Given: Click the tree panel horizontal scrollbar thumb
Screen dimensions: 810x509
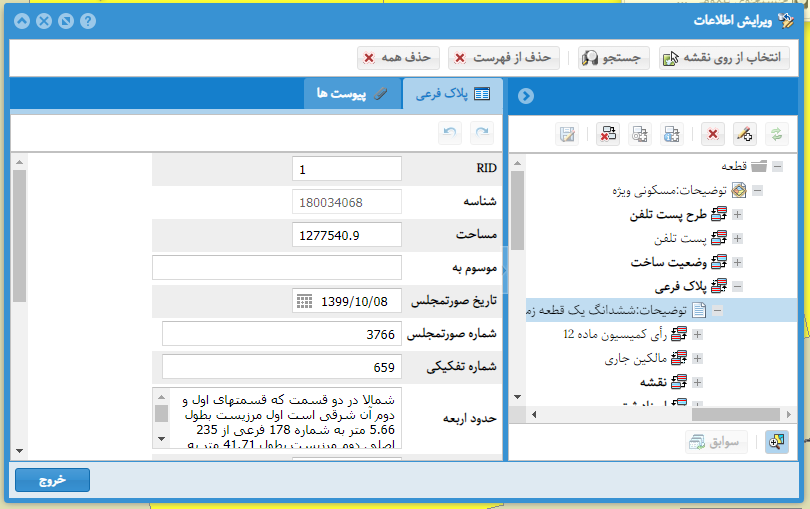Looking at the screenshot, I should pyautogui.click(x=736, y=414).
